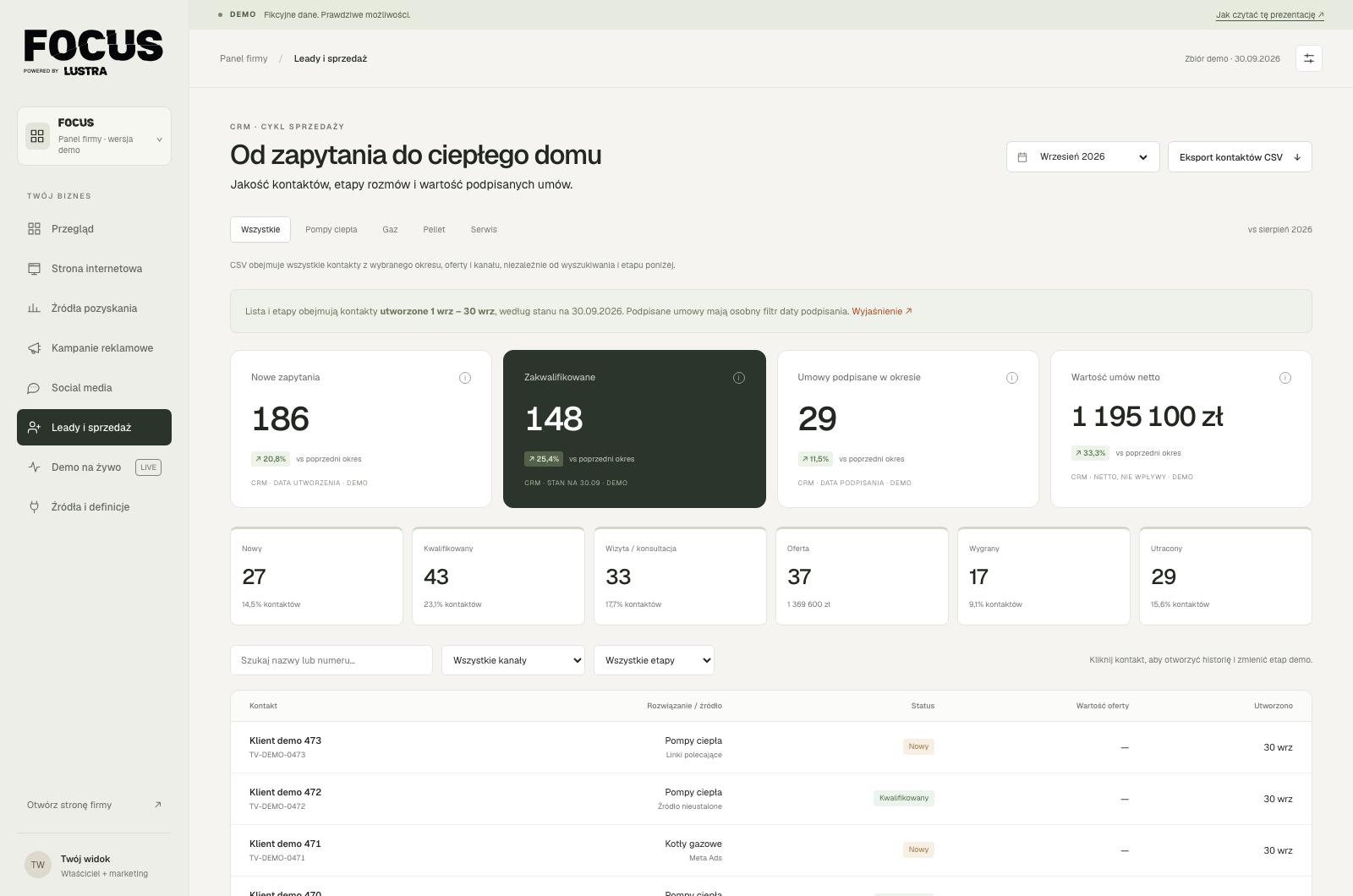Open Jak czytać tę prezentację link
This screenshot has width=1353, height=896.
tap(1270, 15)
